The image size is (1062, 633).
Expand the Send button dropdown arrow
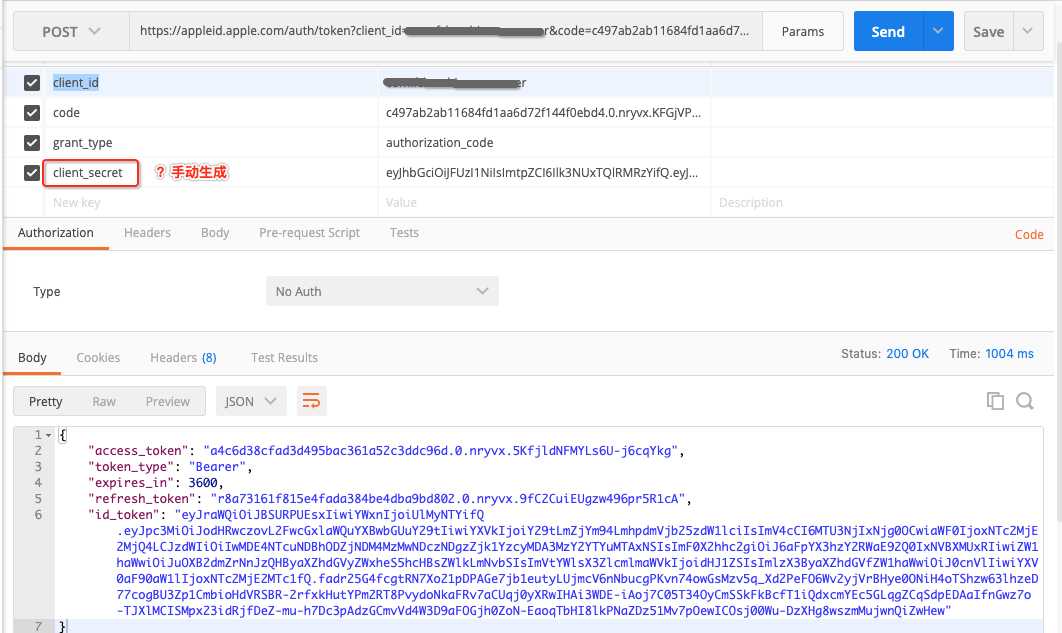[x=938, y=31]
